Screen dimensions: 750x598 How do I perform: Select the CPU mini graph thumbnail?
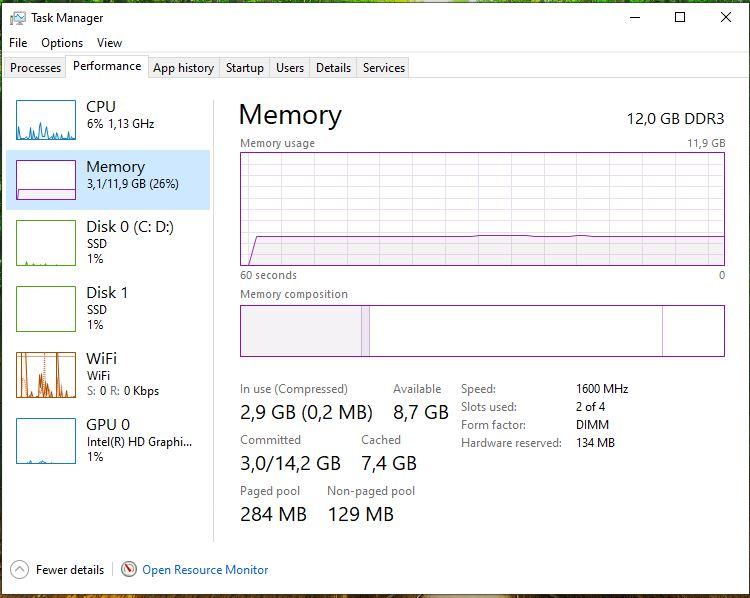(x=46, y=120)
